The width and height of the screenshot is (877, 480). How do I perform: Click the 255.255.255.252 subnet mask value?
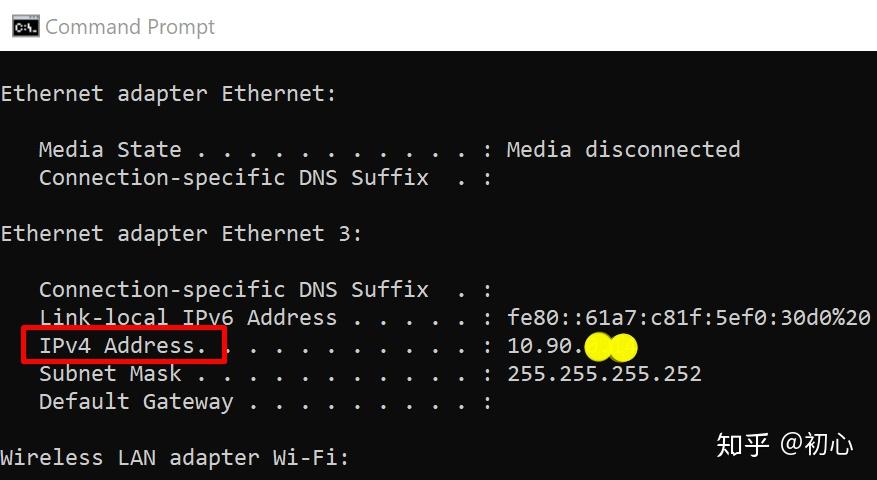click(x=605, y=374)
